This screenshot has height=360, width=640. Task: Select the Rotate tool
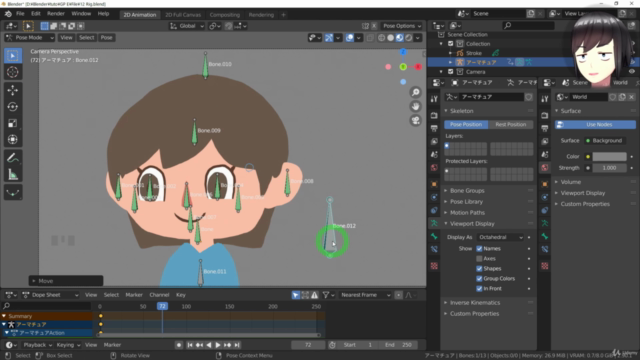[x=13, y=107]
